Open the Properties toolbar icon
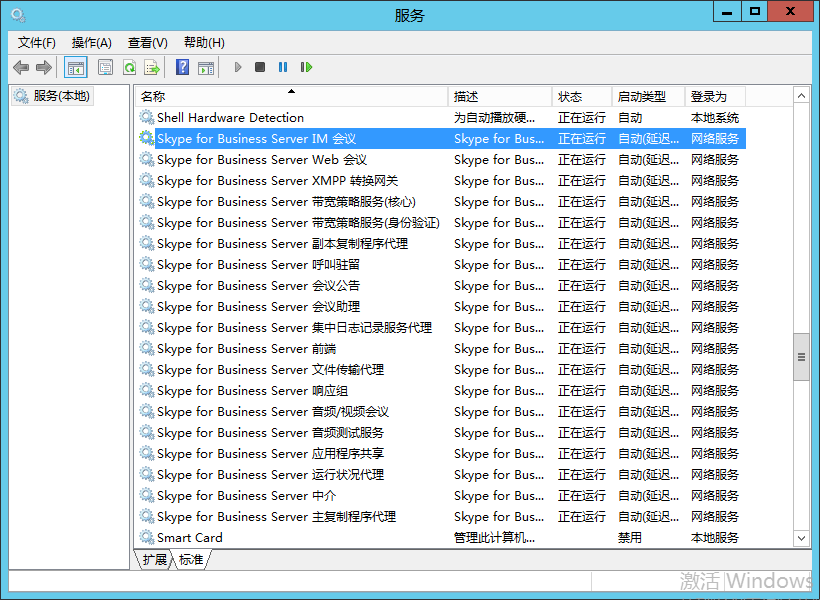This screenshot has width=820, height=600. pos(106,67)
